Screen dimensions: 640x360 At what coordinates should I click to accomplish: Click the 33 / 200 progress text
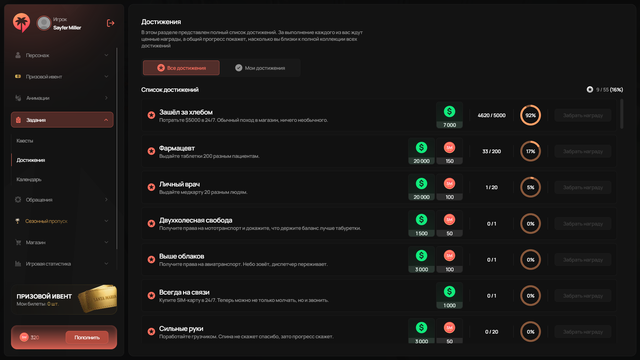coord(491,151)
